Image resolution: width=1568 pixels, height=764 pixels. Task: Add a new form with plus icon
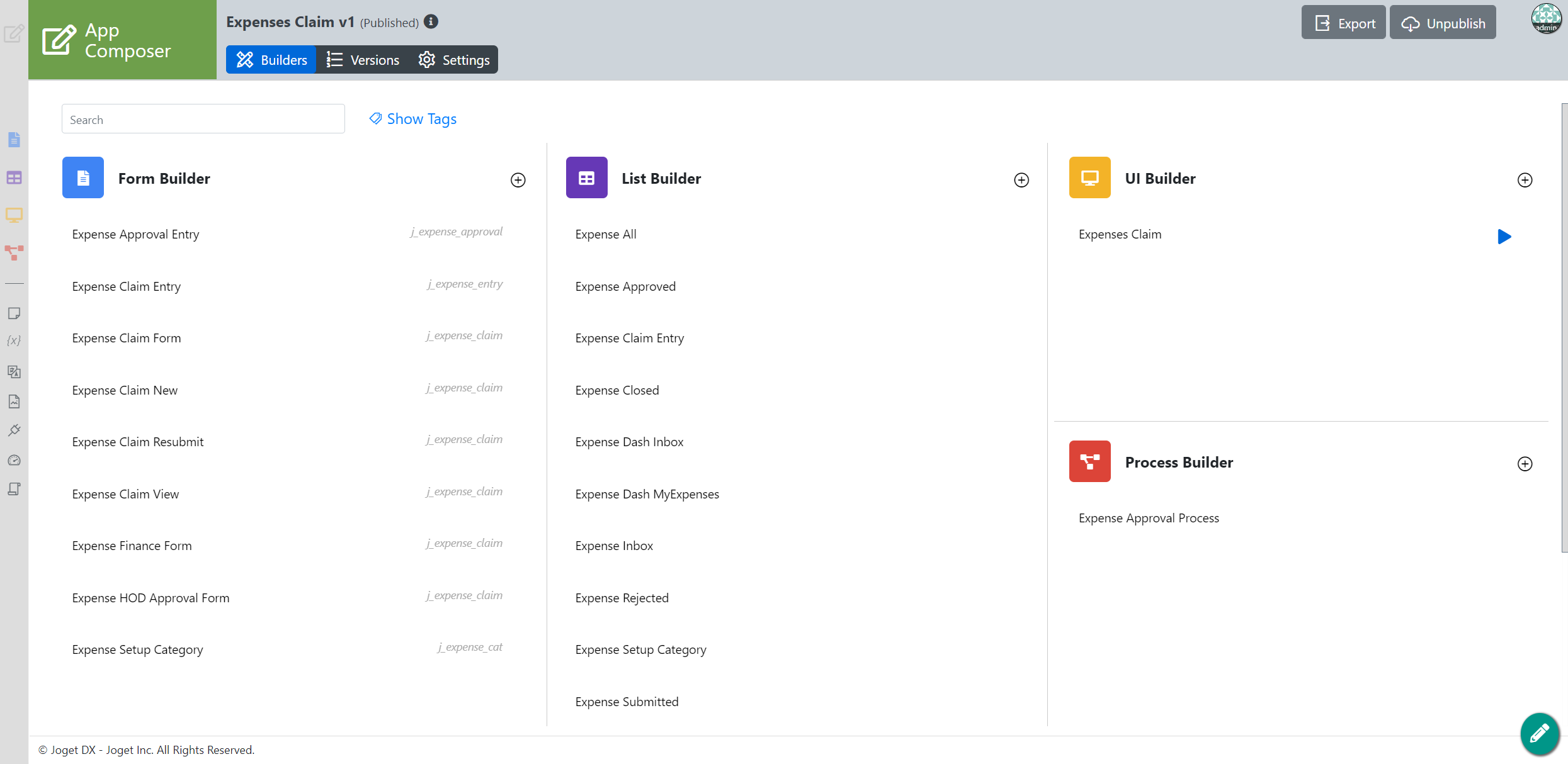[518, 180]
